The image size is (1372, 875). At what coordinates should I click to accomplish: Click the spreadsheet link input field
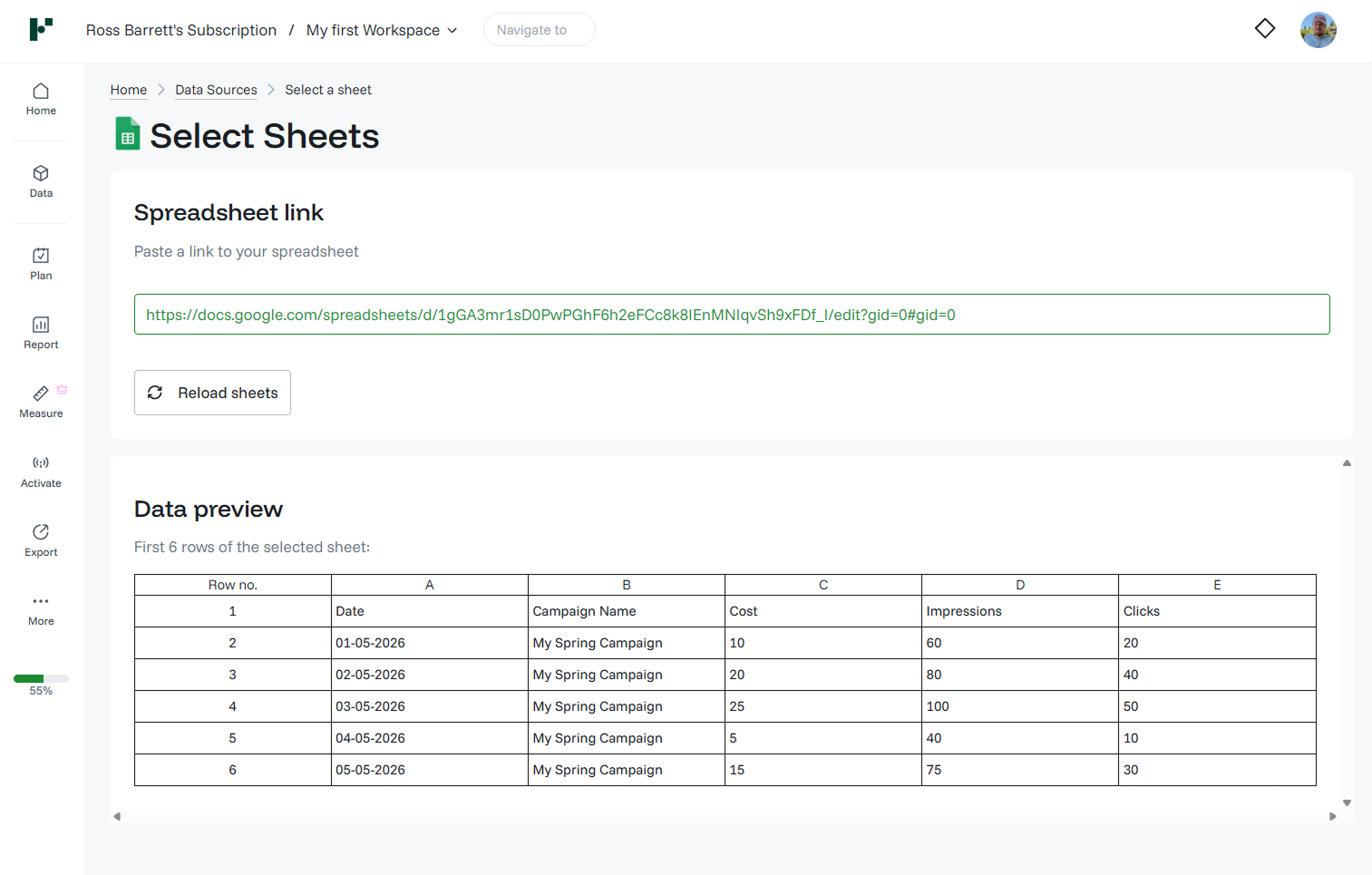[732, 315]
